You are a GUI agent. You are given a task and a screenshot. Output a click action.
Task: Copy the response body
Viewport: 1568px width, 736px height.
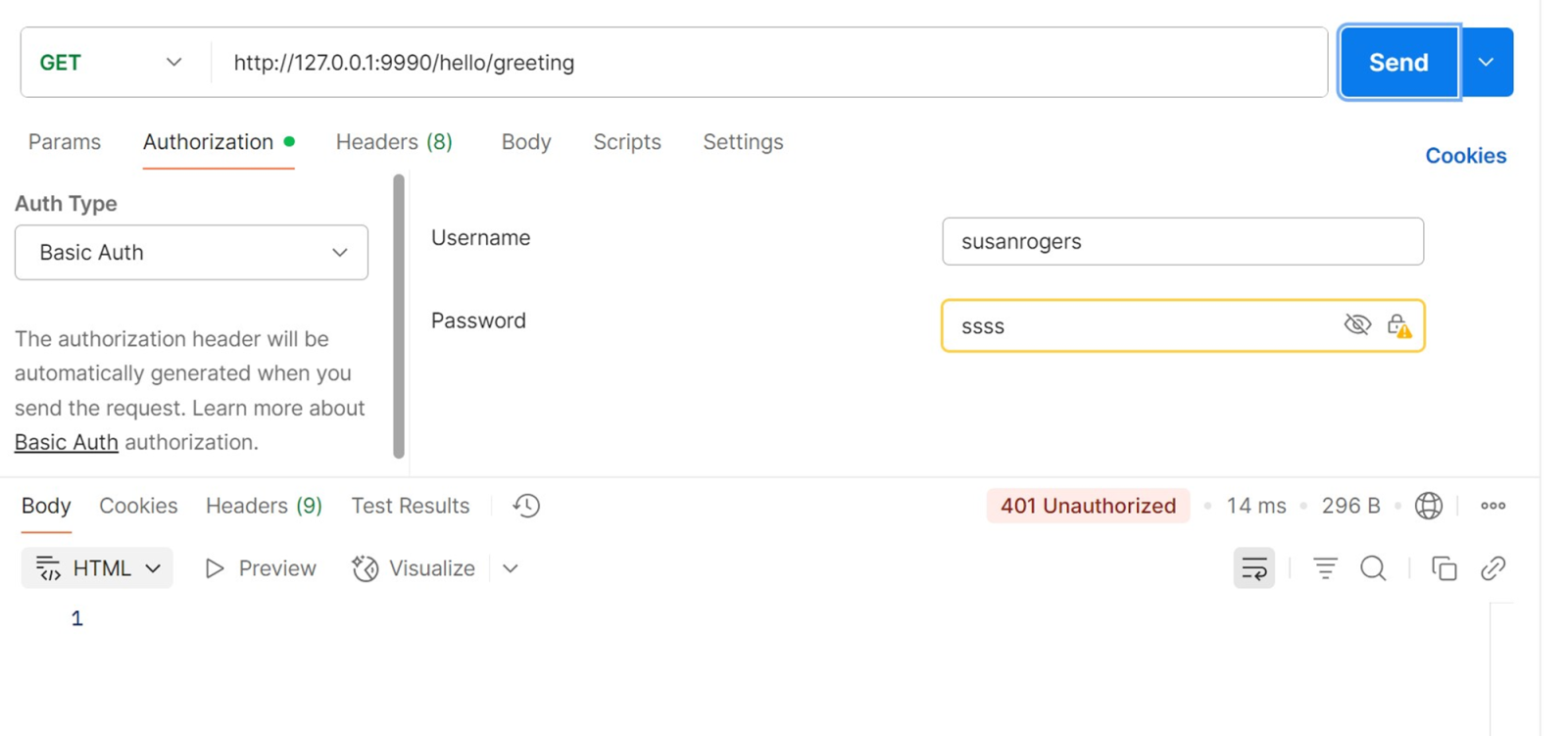point(1444,568)
